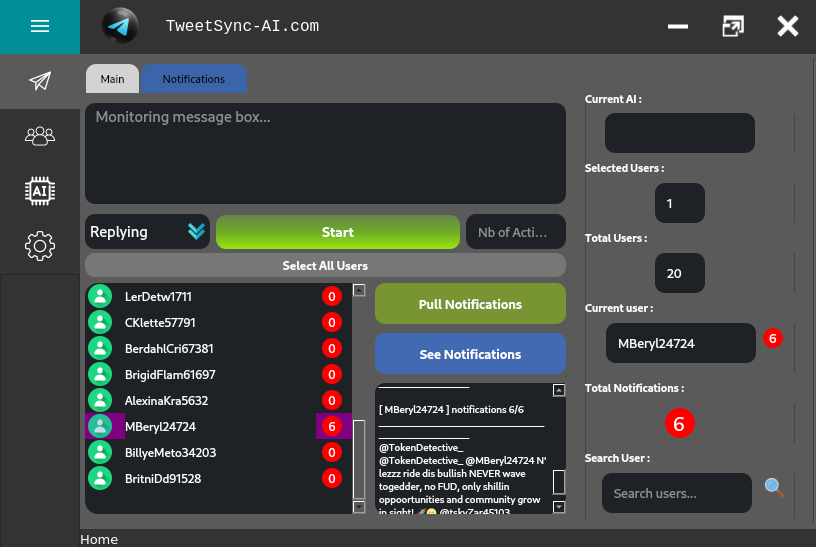Select user BillyeMeto34203
816x547 pixels.
click(x=219, y=452)
